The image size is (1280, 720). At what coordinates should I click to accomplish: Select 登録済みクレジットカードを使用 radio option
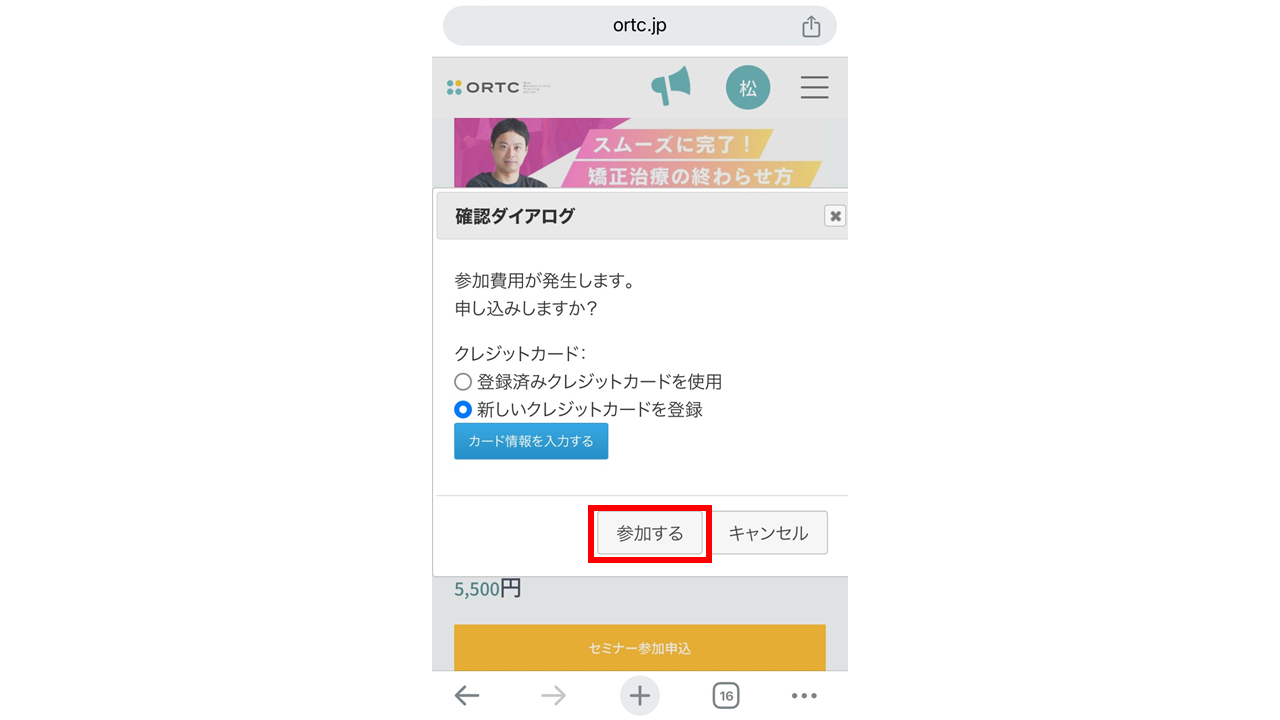pyautogui.click(x=462, y=382)
